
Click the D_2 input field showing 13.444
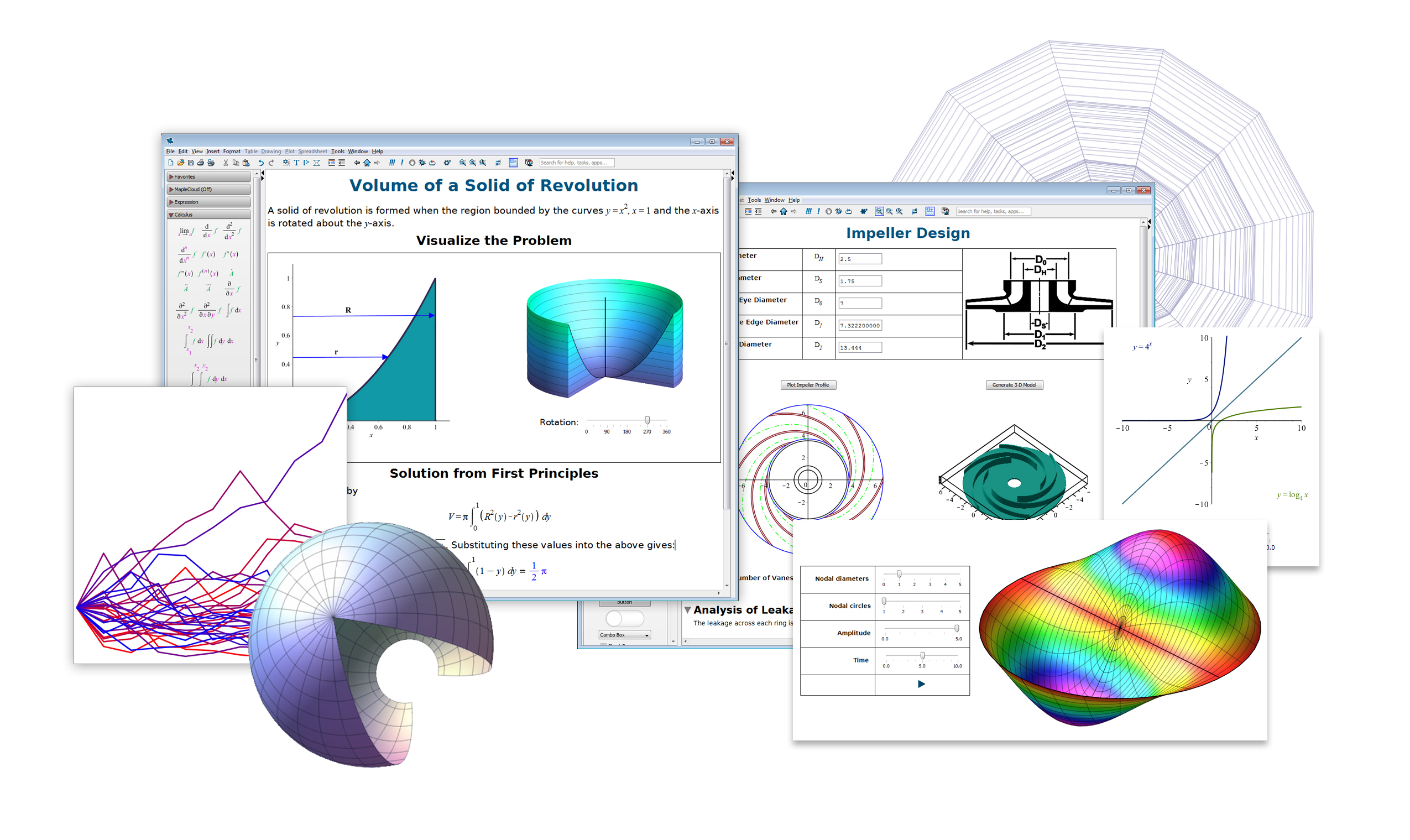tap(859, 347)
